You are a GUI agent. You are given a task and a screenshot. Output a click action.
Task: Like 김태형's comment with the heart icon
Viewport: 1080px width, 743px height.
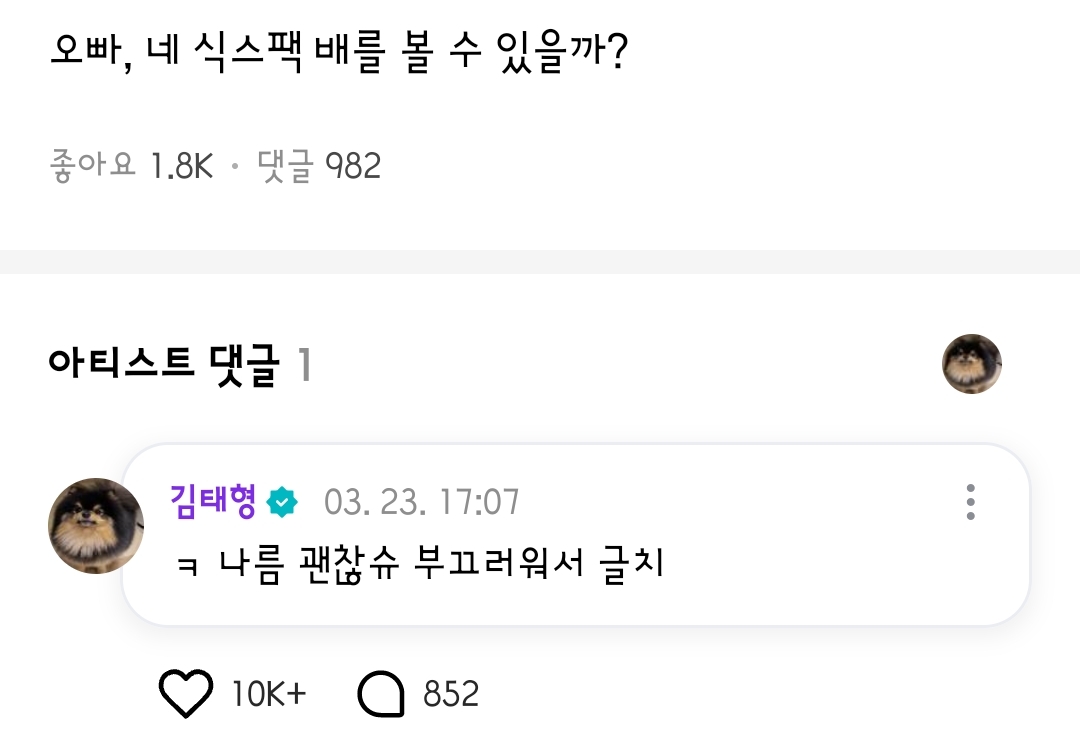(186, 693)
